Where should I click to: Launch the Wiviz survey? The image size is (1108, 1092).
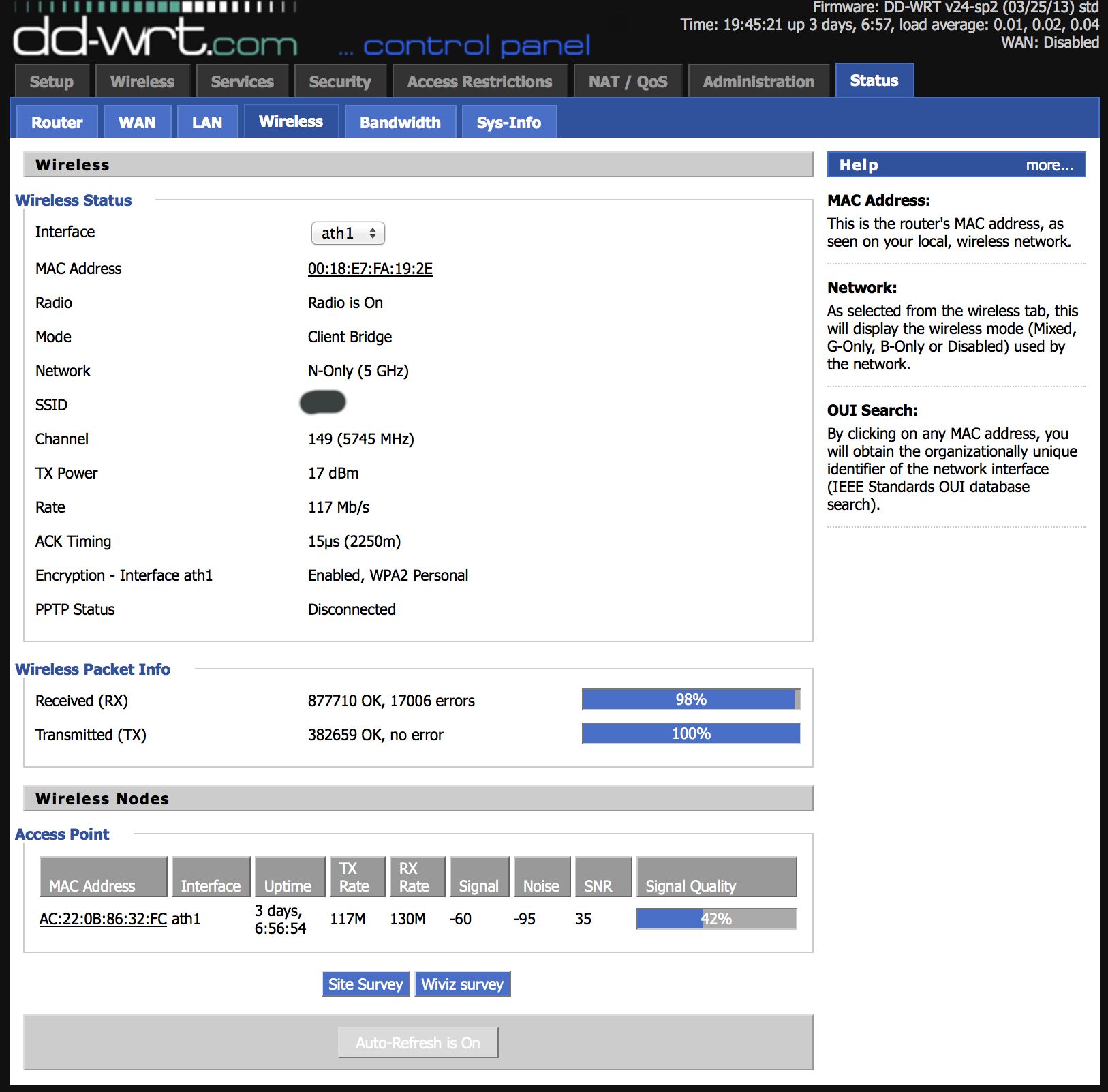pyautogui.click(x=463, y=984)
